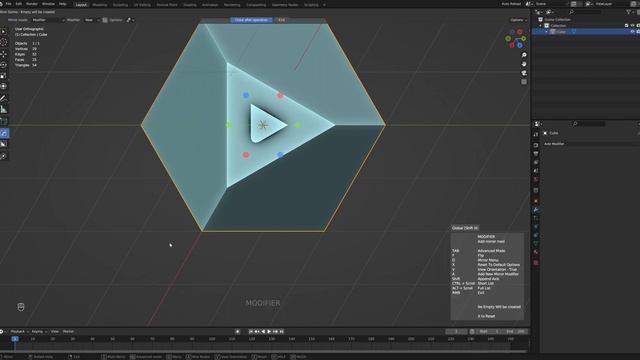Viewport: 640px width, 360px height.
Task: Collapse the Collection tree arrow in outliner
Action: pos(541,25)
